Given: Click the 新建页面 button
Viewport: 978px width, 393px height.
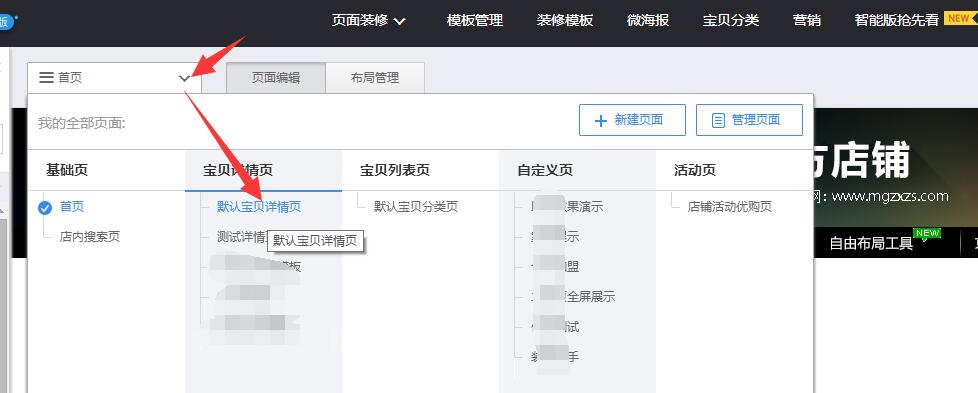Looking at the screenshot, I should pos(632,120).
